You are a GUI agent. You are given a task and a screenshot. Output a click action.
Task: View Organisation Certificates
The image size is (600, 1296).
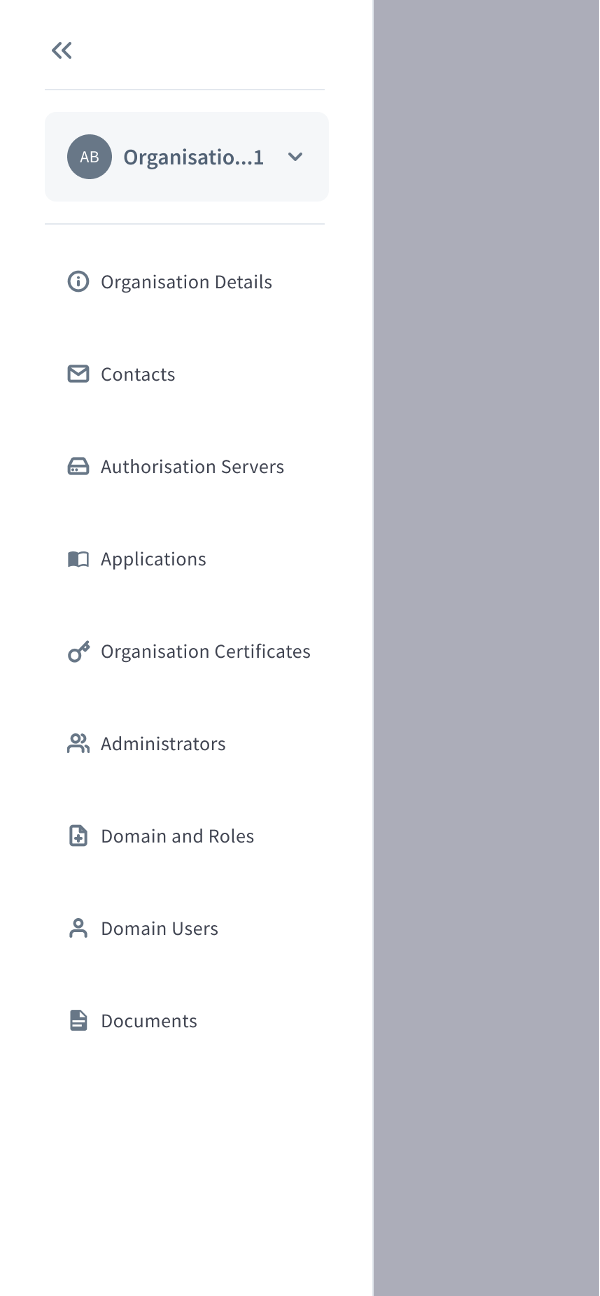pyautogui.click(x=205, y=652)
